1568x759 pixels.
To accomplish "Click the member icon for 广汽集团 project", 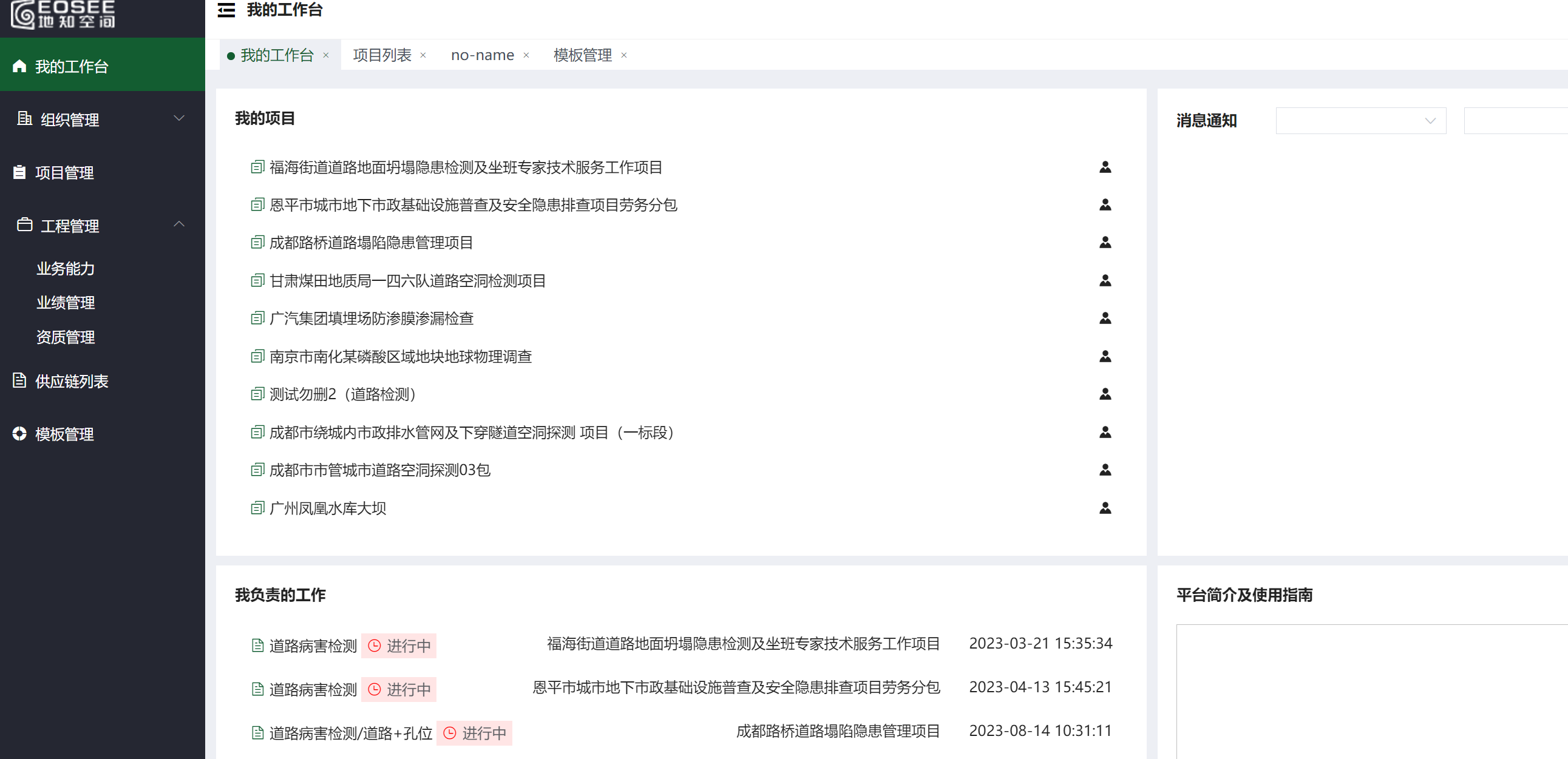I will click(x=1105, y=318).
